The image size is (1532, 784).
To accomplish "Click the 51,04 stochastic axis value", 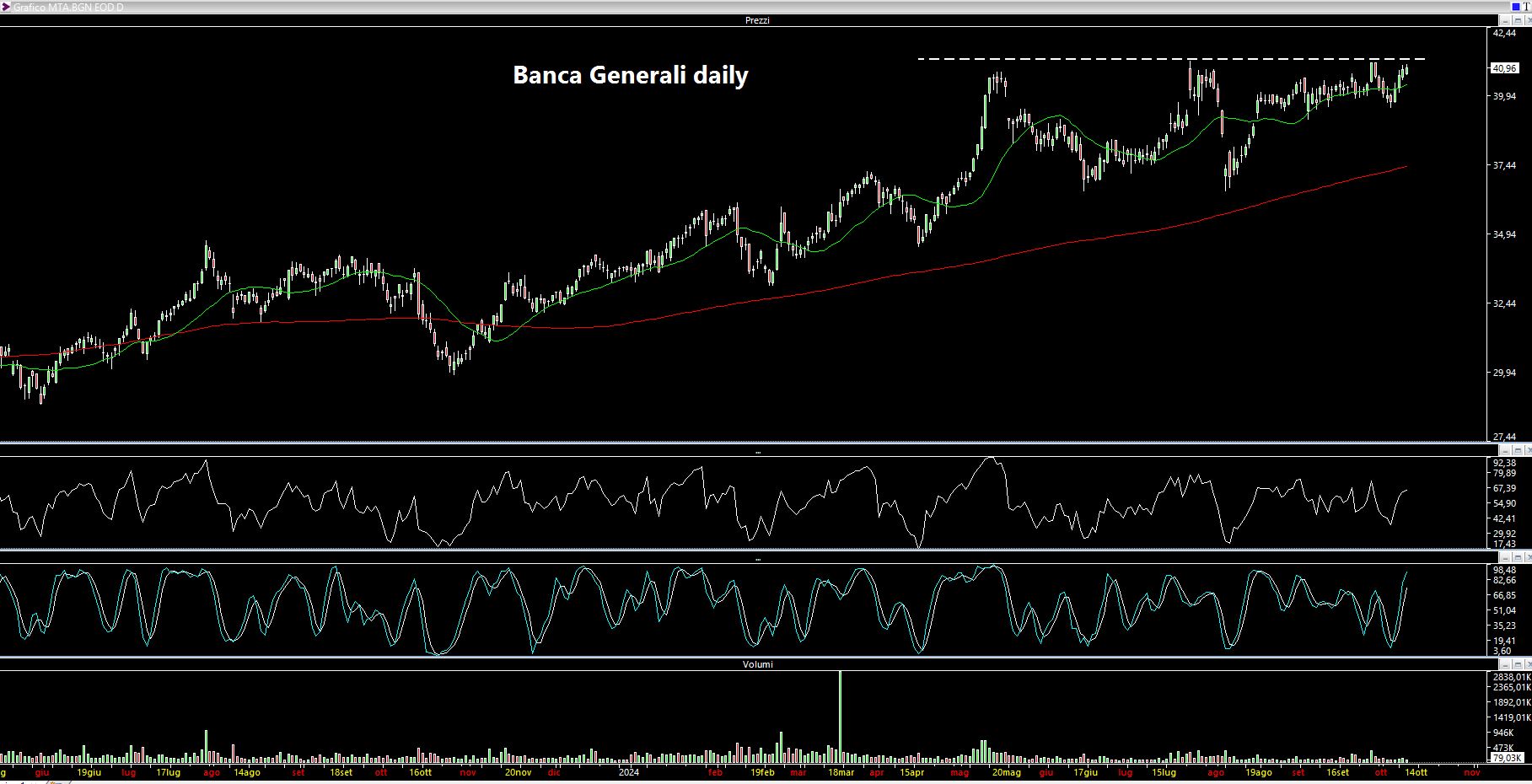I will click(x=1504, y=610).
